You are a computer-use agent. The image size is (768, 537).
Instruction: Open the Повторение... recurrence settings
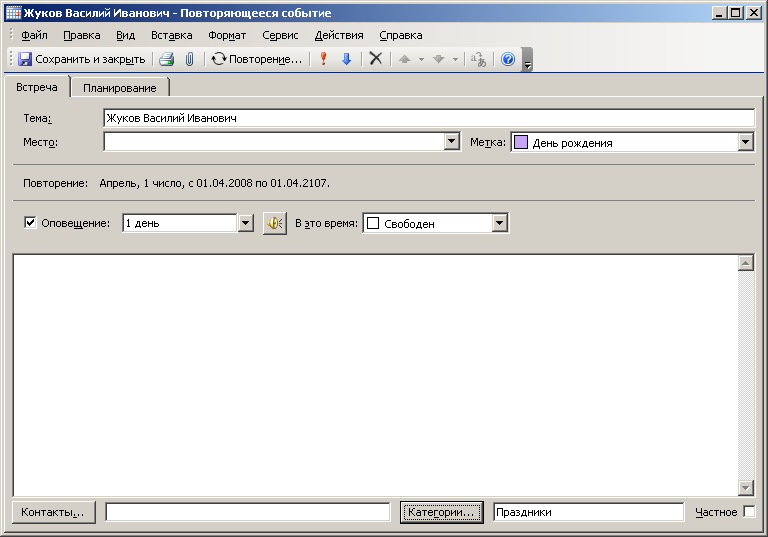pyautogui.click(x=257, y=59)
